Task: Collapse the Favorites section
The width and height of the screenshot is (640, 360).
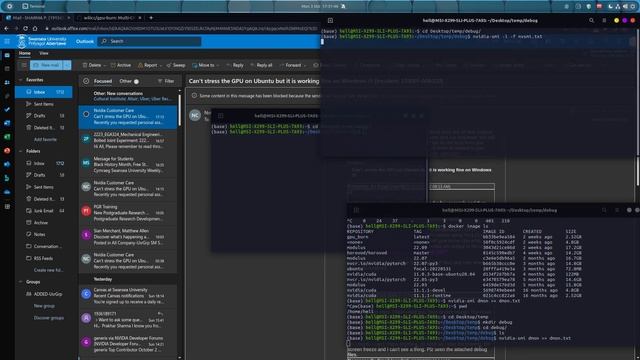Action: pyautogui.click(x=20, y=80)
